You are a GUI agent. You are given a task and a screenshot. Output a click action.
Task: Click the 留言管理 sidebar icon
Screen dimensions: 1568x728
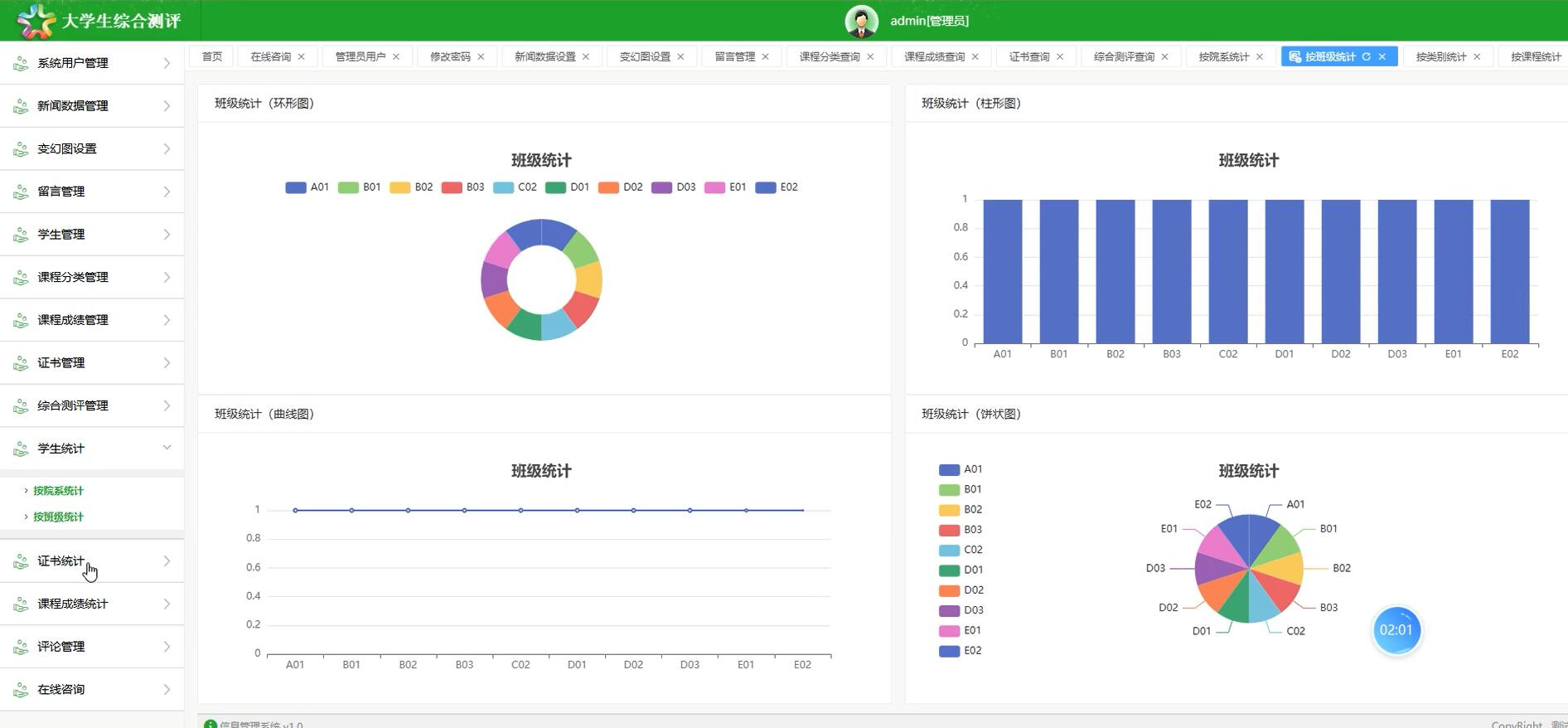point(21,192)
